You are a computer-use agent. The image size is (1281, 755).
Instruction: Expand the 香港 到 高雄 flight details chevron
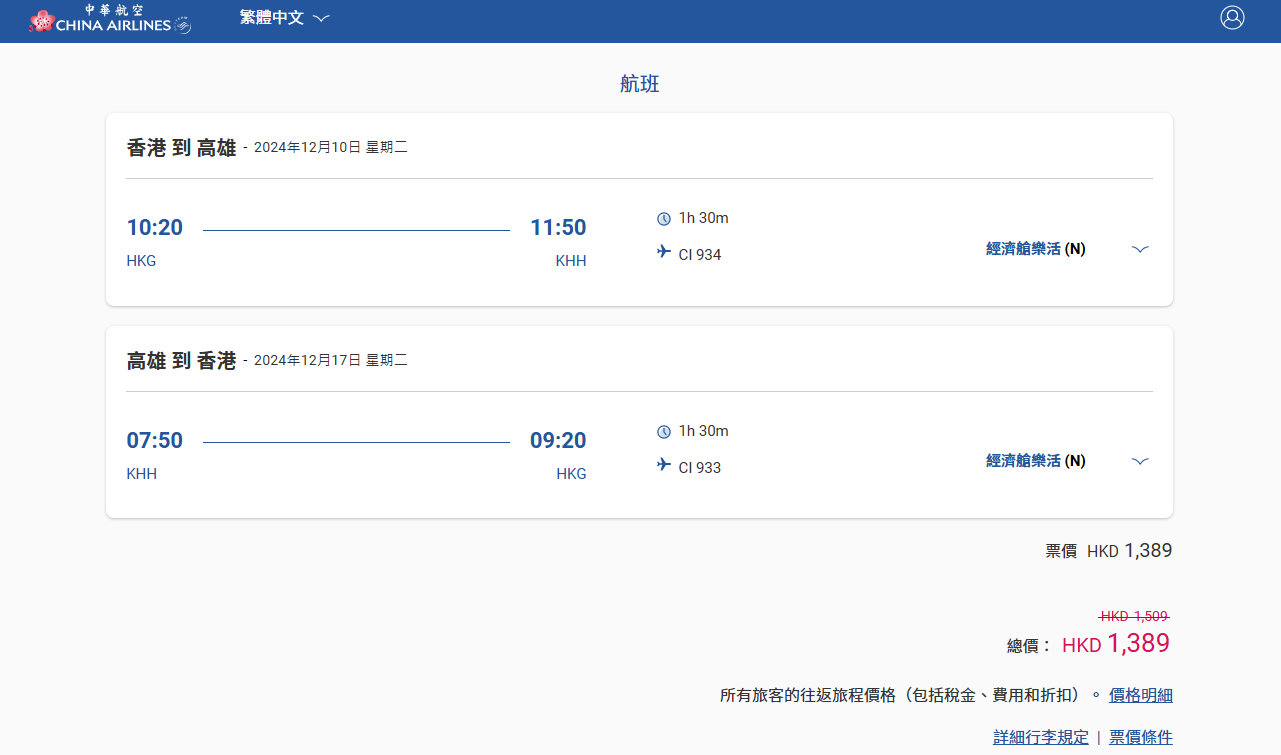(1140, 249)
